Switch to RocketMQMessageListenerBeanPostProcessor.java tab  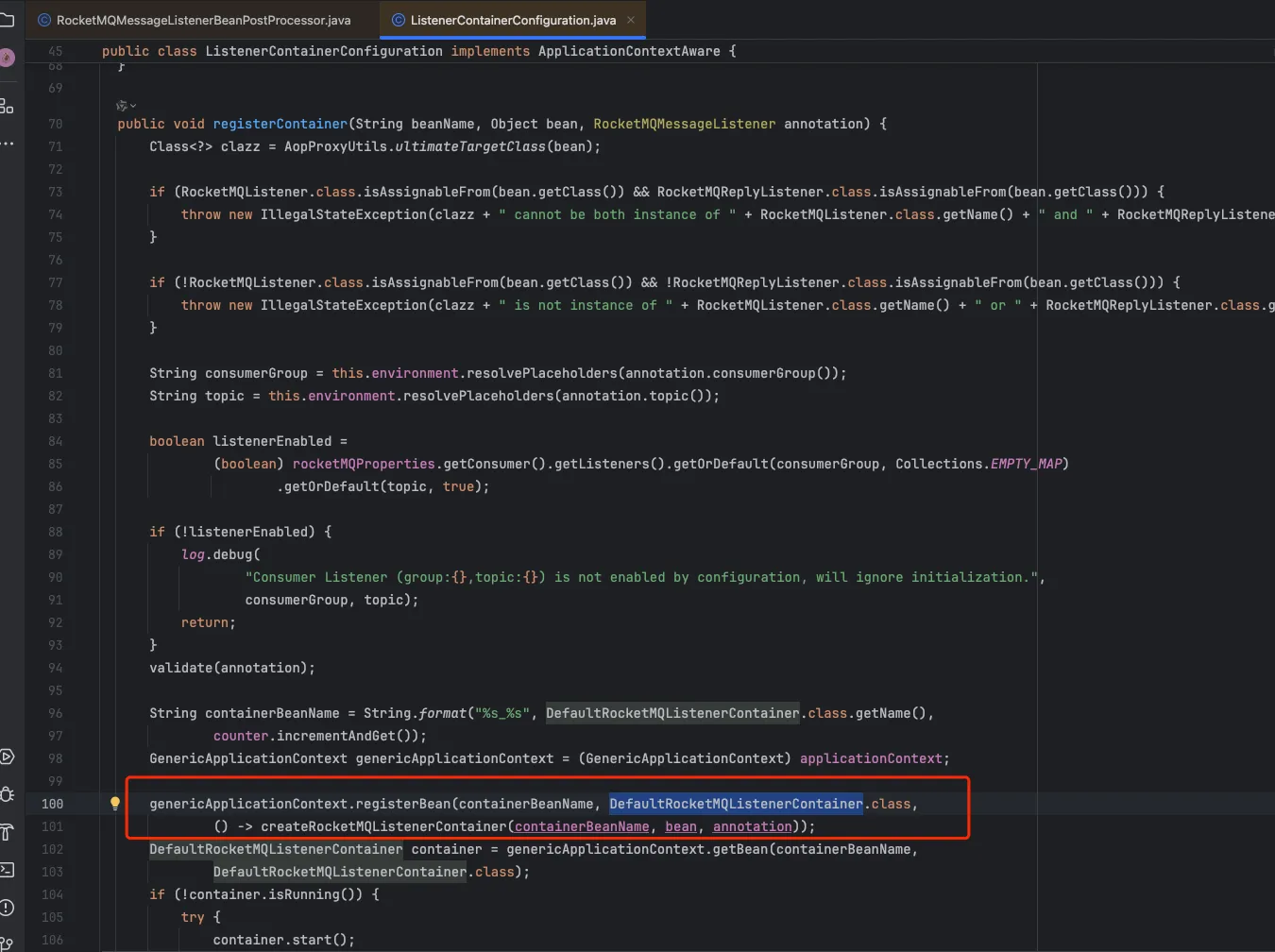[202, 20]
